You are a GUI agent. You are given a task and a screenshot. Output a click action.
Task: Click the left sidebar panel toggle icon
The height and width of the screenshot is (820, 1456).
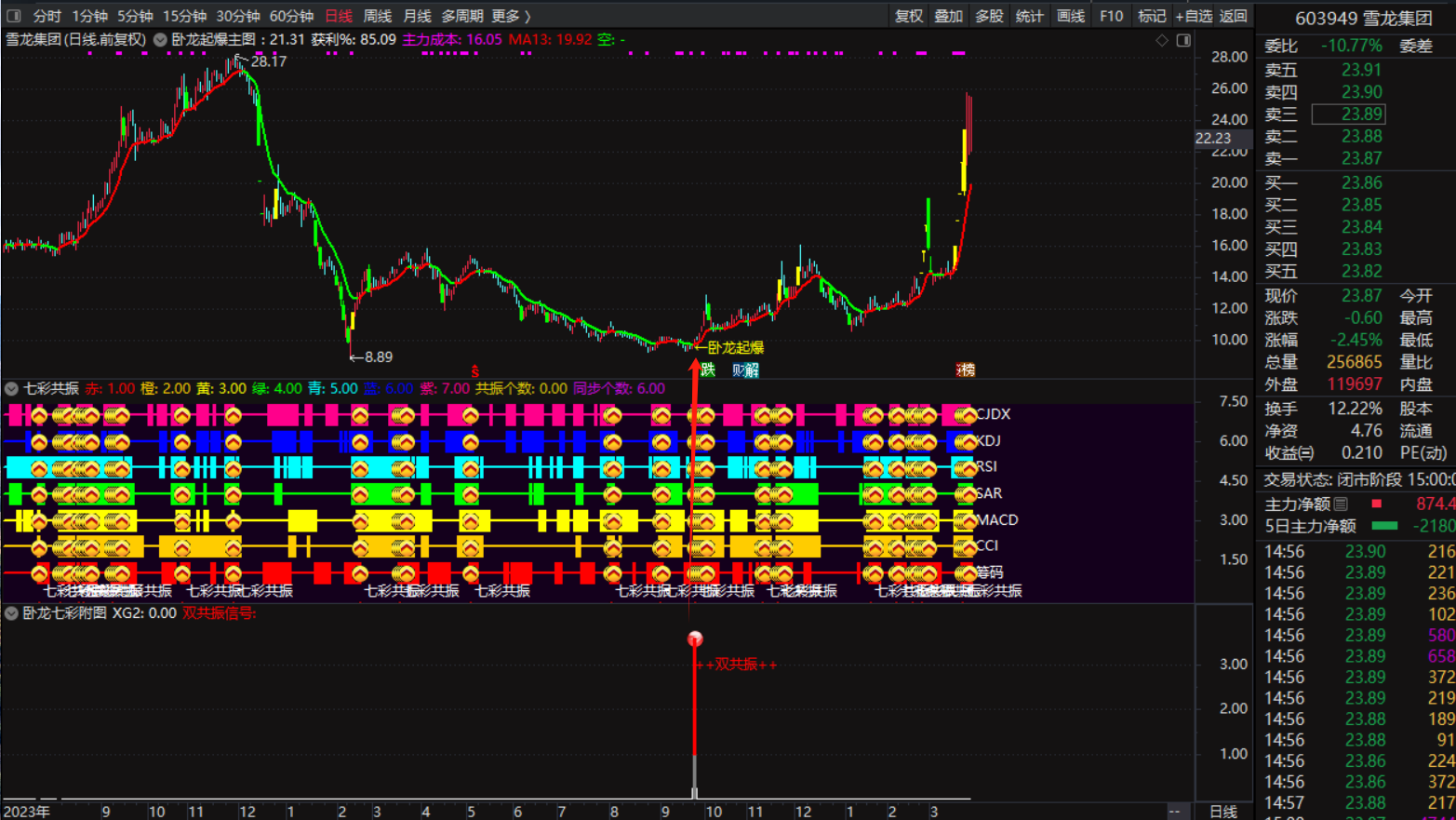tap(13, 16)
